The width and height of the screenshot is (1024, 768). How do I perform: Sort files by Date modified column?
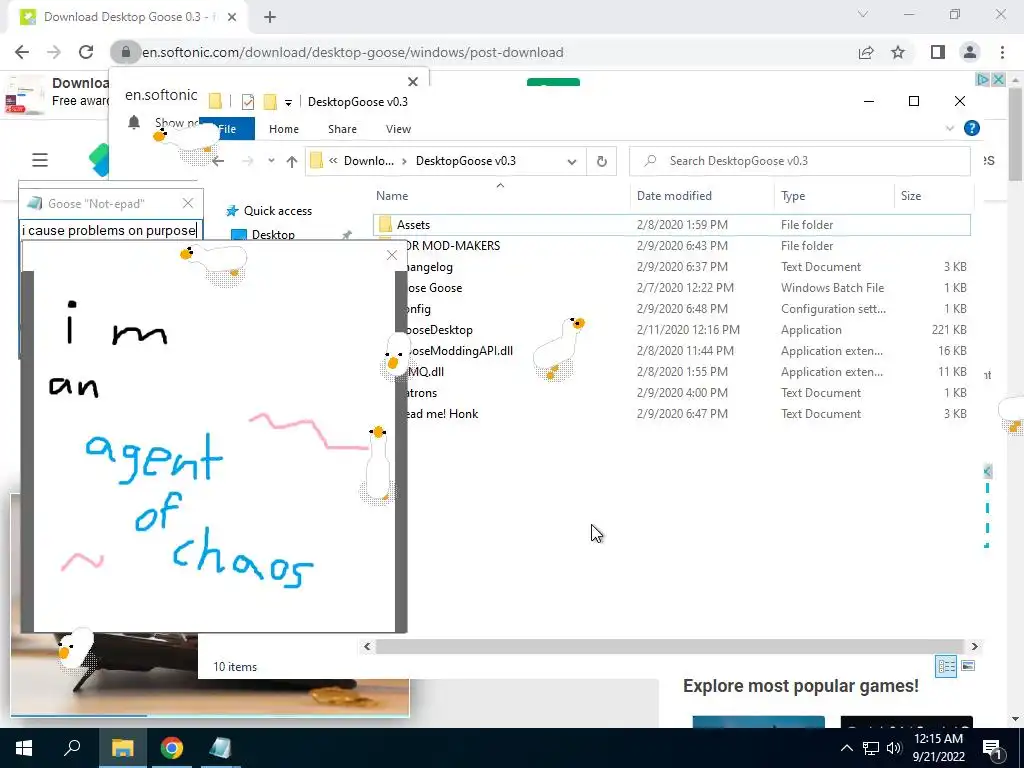point(674,195)
